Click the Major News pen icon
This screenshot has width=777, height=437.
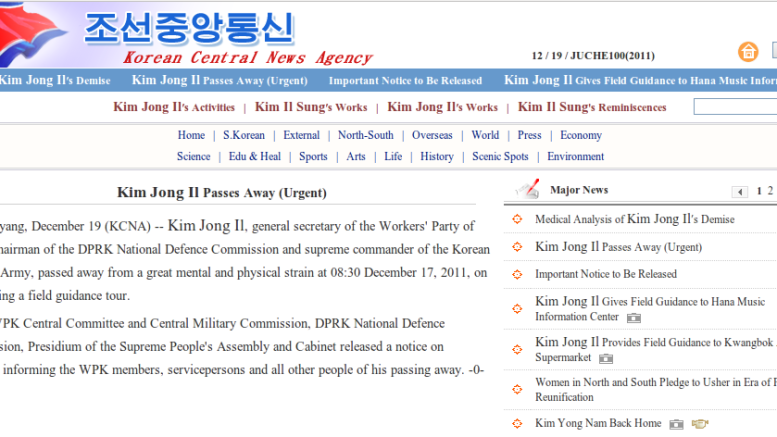pyautogui.click(x=527, y=190)
